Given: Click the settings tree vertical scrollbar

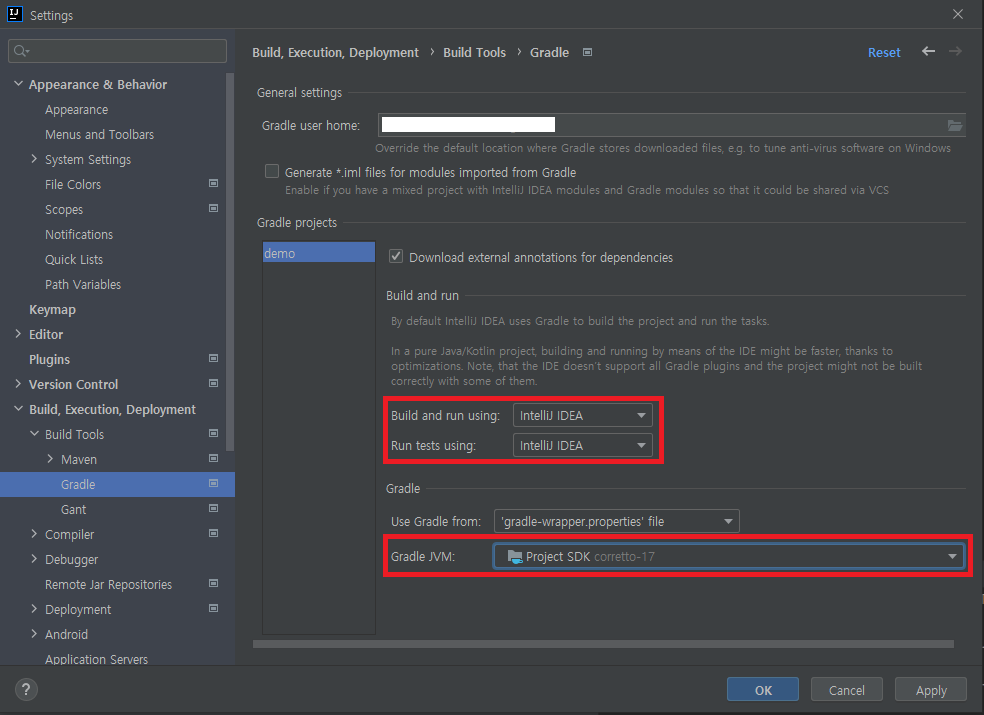Looking at the screenshot, I should 230,262.
